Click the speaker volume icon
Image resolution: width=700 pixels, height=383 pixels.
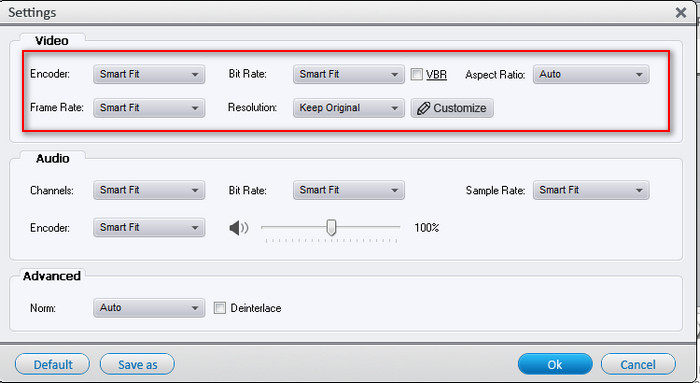[x=239, y=228]
